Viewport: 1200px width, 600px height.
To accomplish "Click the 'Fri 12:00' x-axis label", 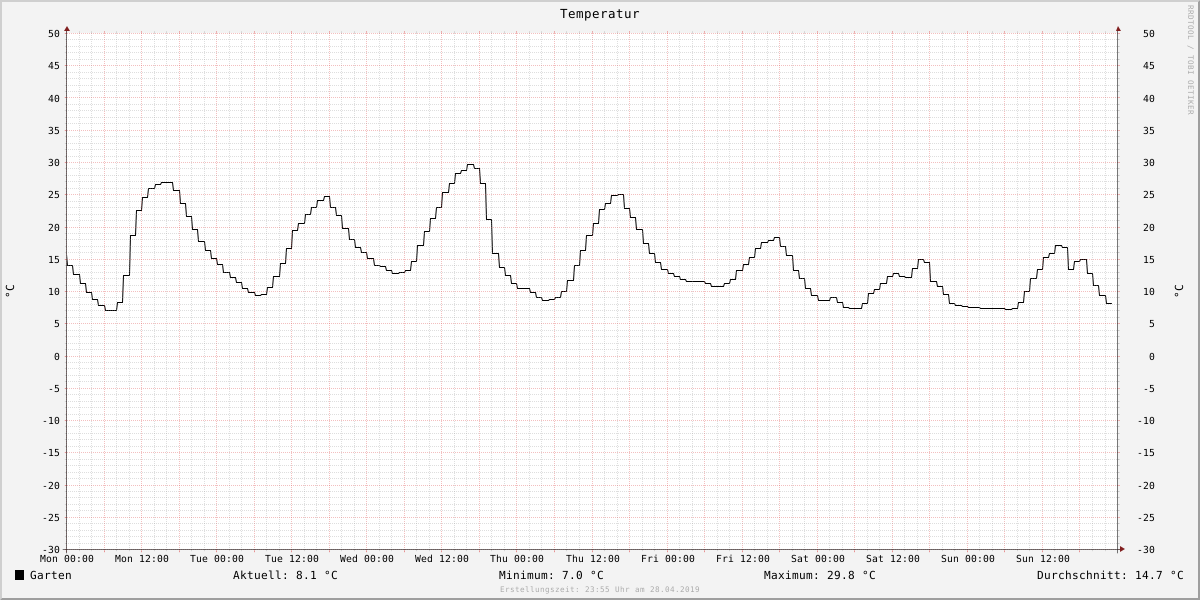I will pos(743,559).
